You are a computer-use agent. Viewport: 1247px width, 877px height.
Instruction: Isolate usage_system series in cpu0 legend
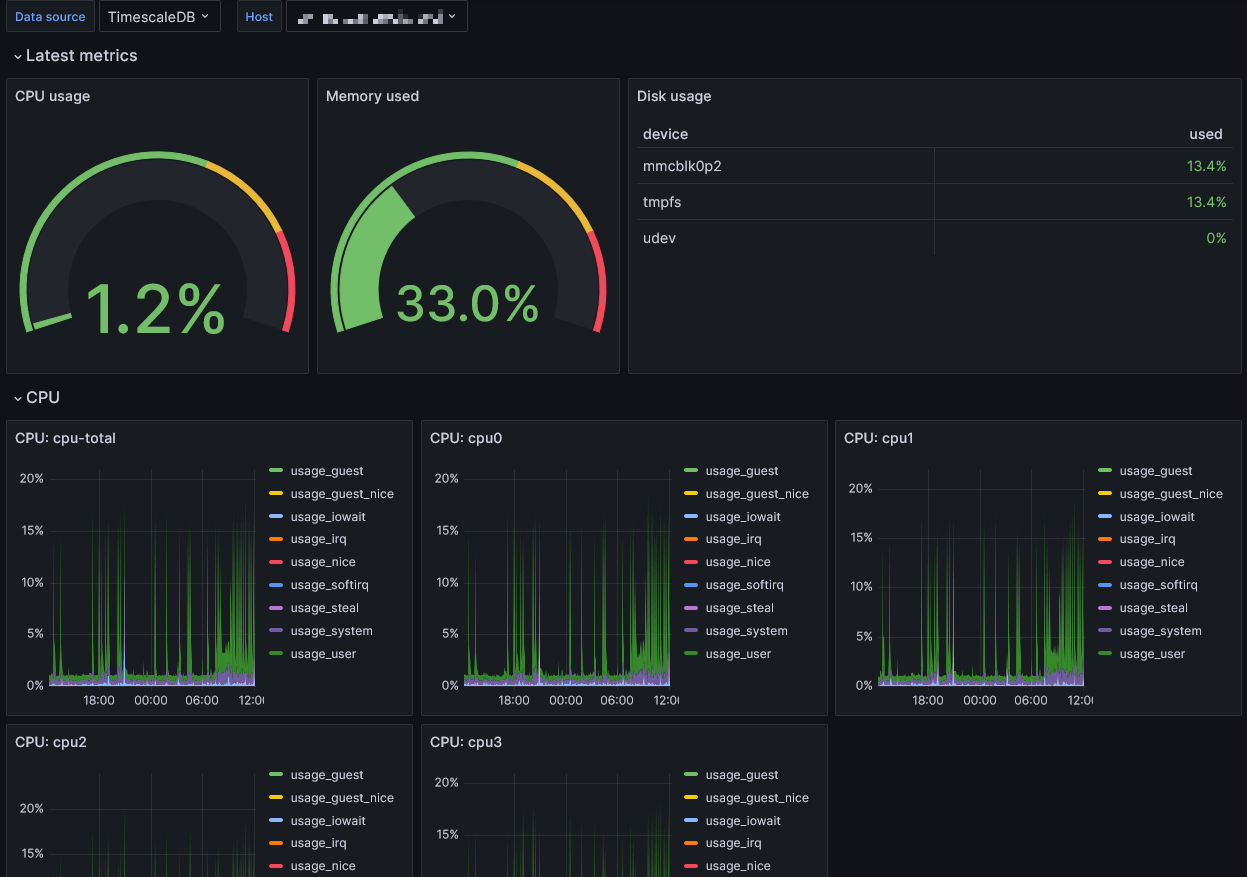[746, 631]
